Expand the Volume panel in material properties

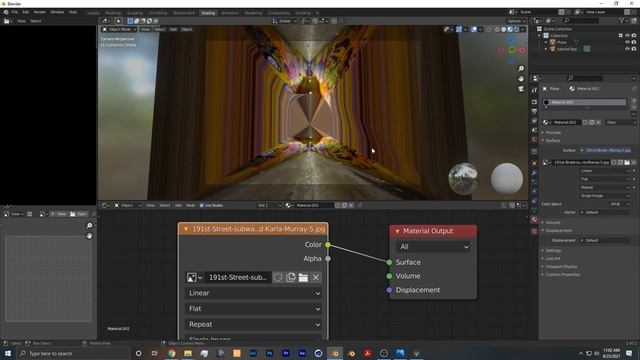tap(553, 222)
